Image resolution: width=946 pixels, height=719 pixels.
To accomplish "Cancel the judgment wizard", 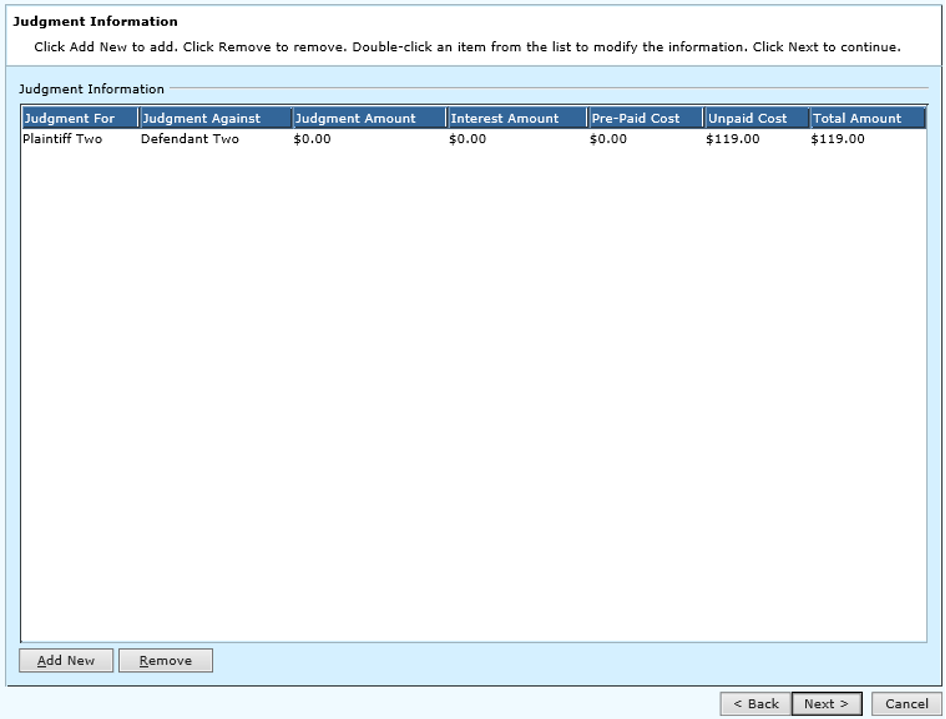I will [906, 704].
